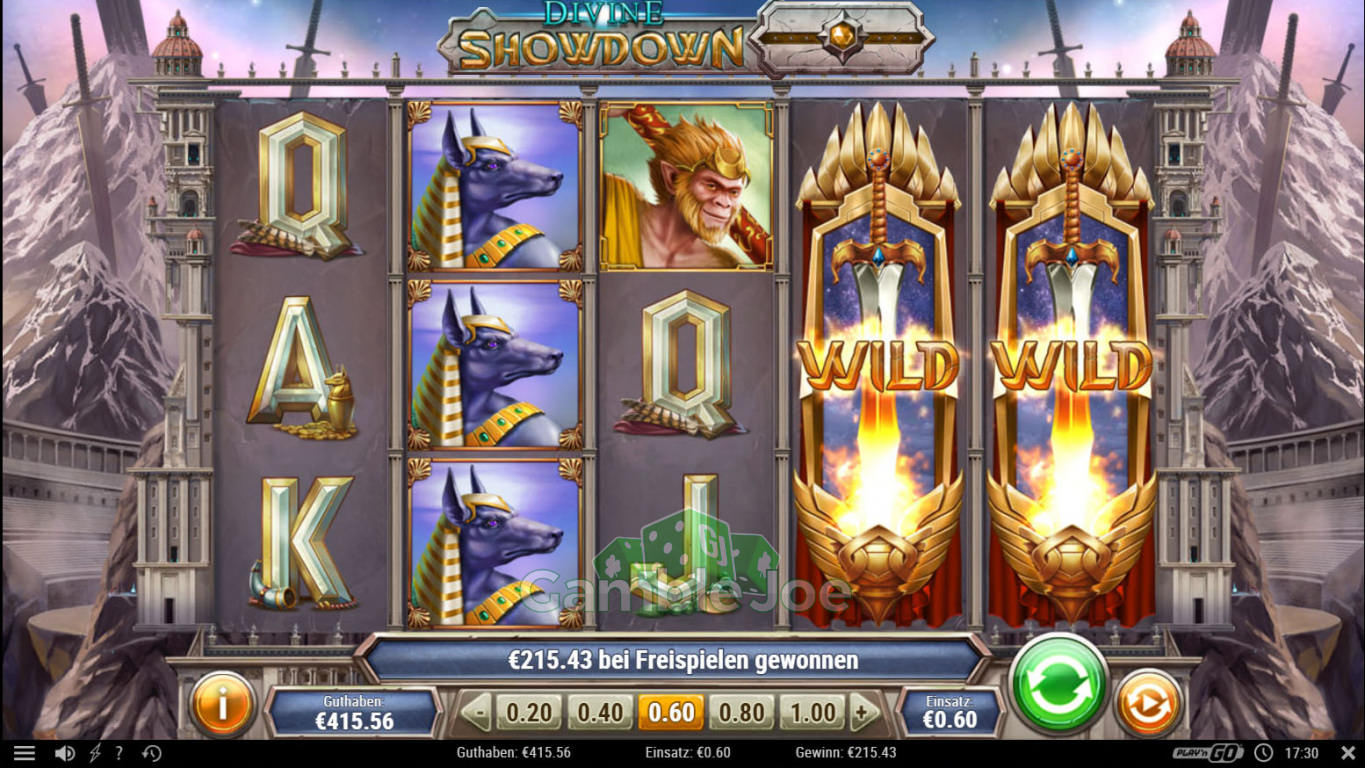1365x768 pixels.
Task: Click the orange info paytable button
Action: 222,704
